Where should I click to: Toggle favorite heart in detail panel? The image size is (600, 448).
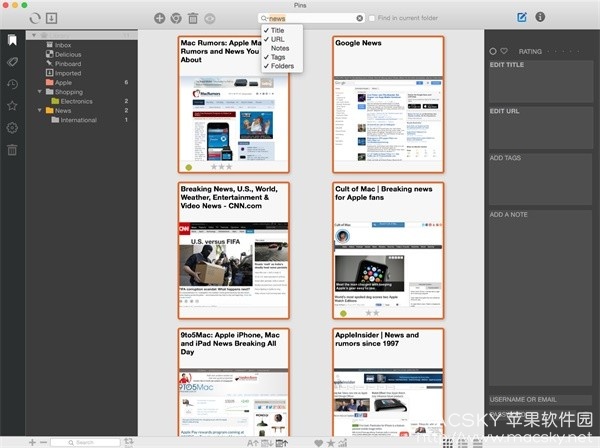[x=504, y=51]
